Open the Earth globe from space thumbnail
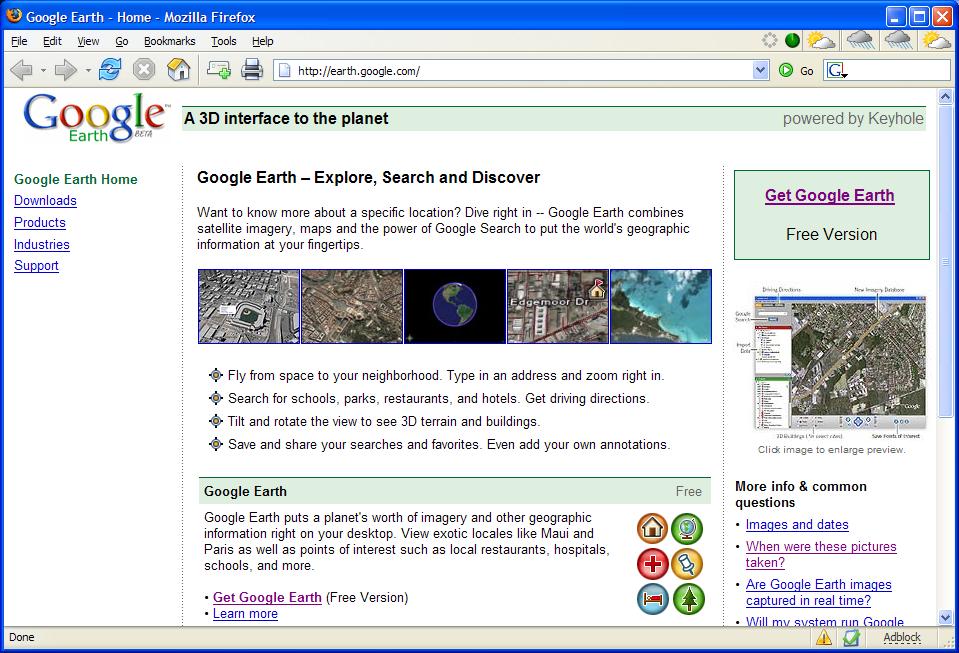The width and height of the screenshot is (959, 653). coord(455,306)
